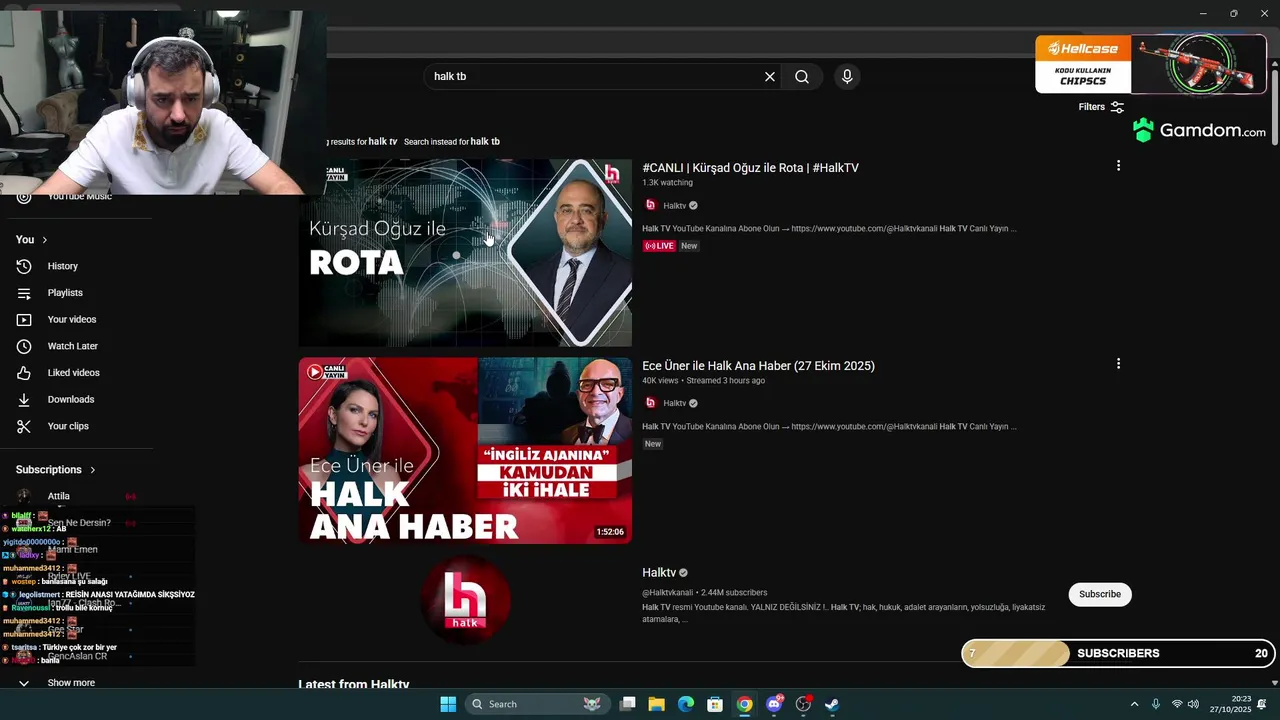The image size is (1280, 720).
Task: Open '#CANLI | Kürşad Oğuz ile Rota' video title
Action: (x=750, y=168)
